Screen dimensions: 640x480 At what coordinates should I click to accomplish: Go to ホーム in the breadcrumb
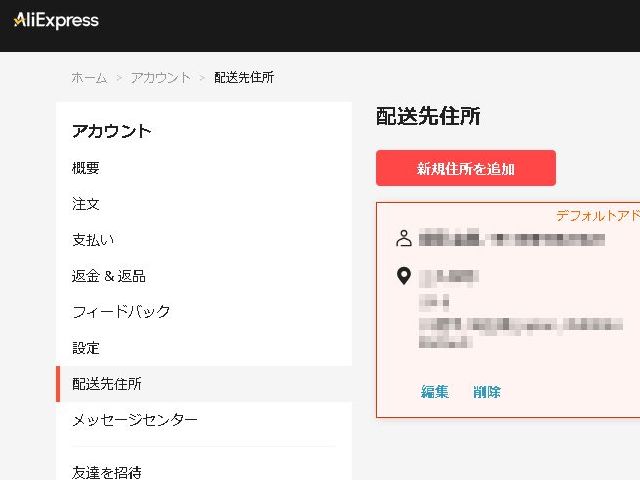click(x=89, y=78)
